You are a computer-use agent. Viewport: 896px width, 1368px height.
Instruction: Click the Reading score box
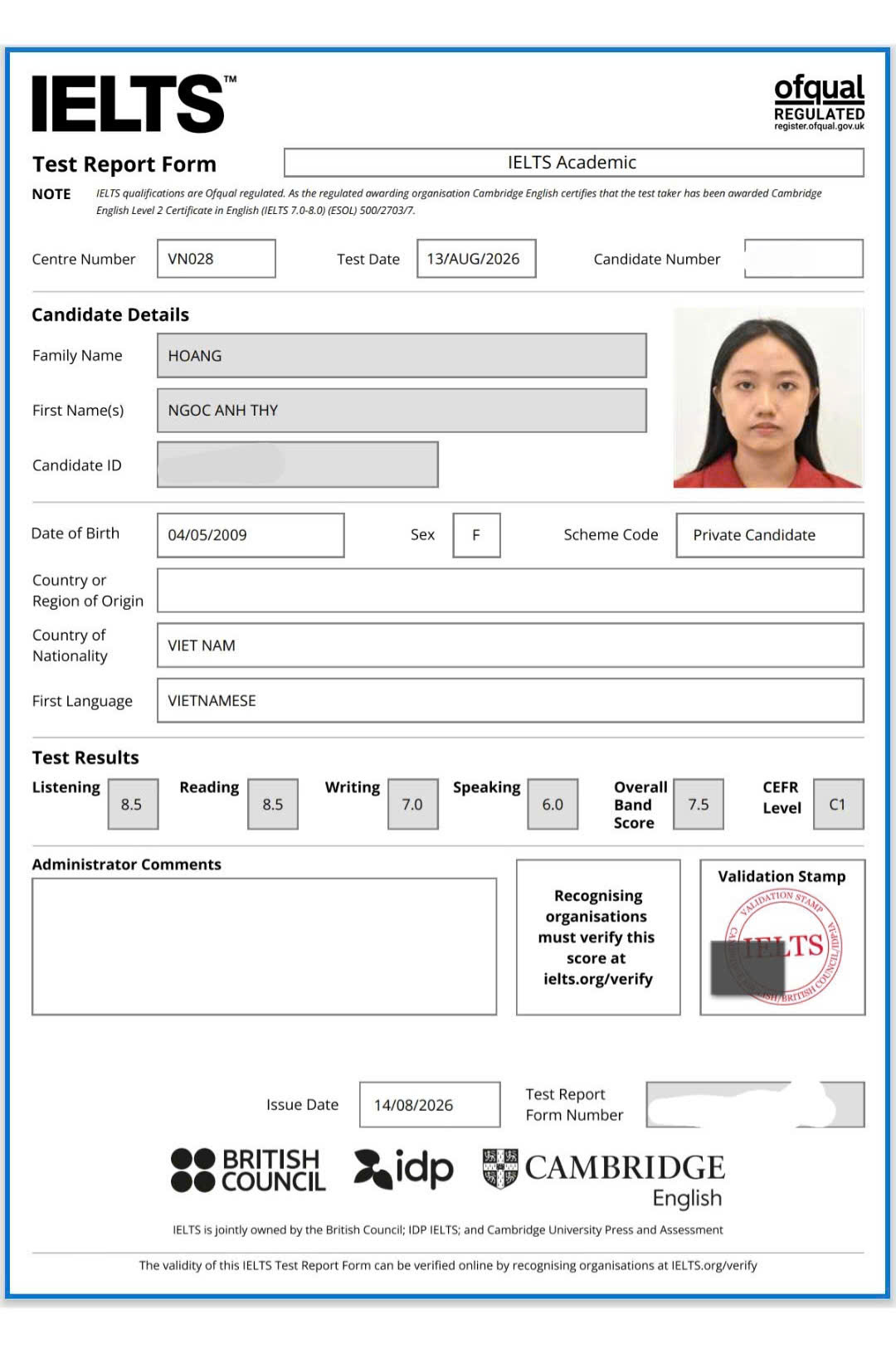click(x=273, y=804)
